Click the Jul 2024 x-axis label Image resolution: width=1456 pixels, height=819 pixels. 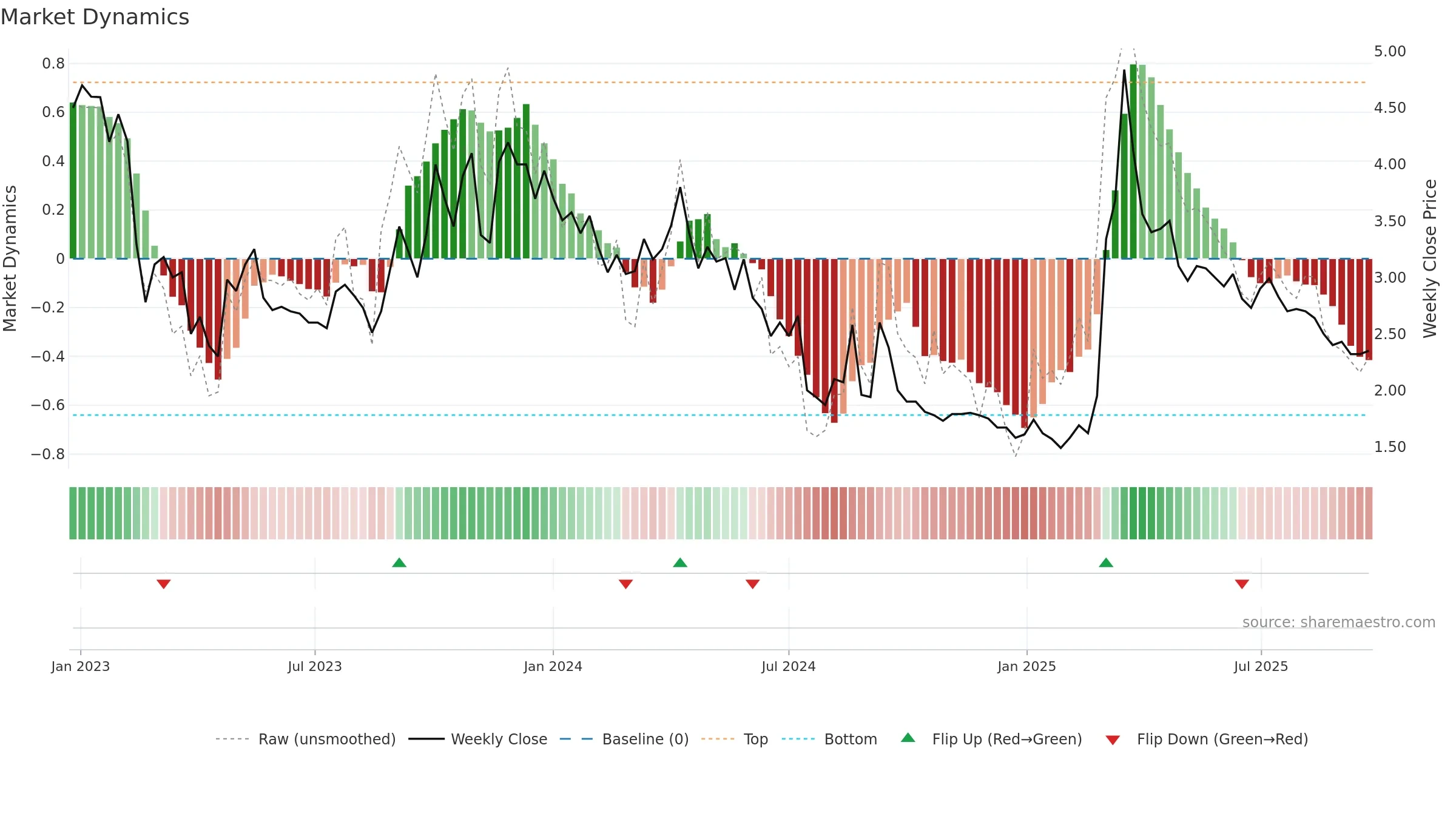click(x=789, y=666)
